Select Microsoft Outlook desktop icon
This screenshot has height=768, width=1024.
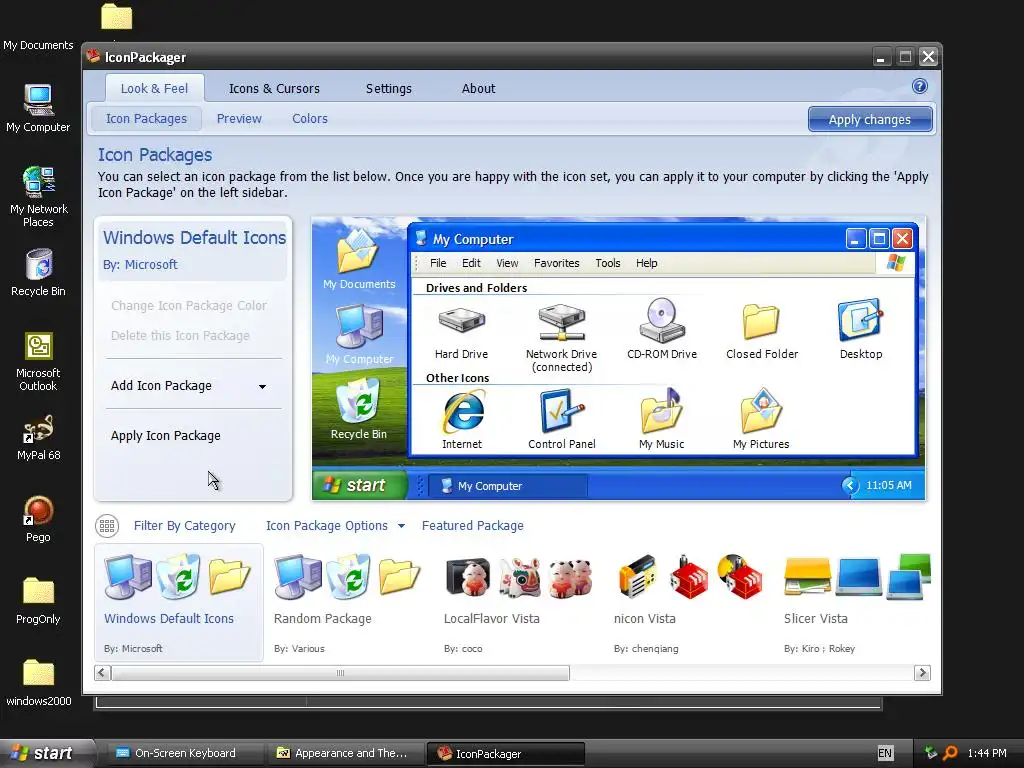(38, 362)
